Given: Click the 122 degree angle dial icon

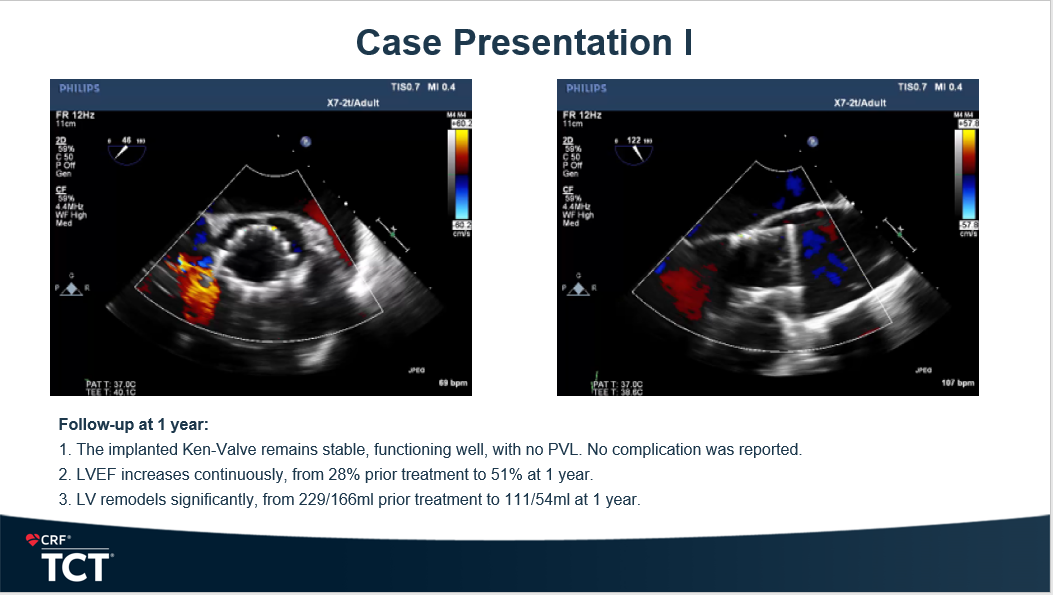Looking at the screenshot, I should (x=633, y=148).
